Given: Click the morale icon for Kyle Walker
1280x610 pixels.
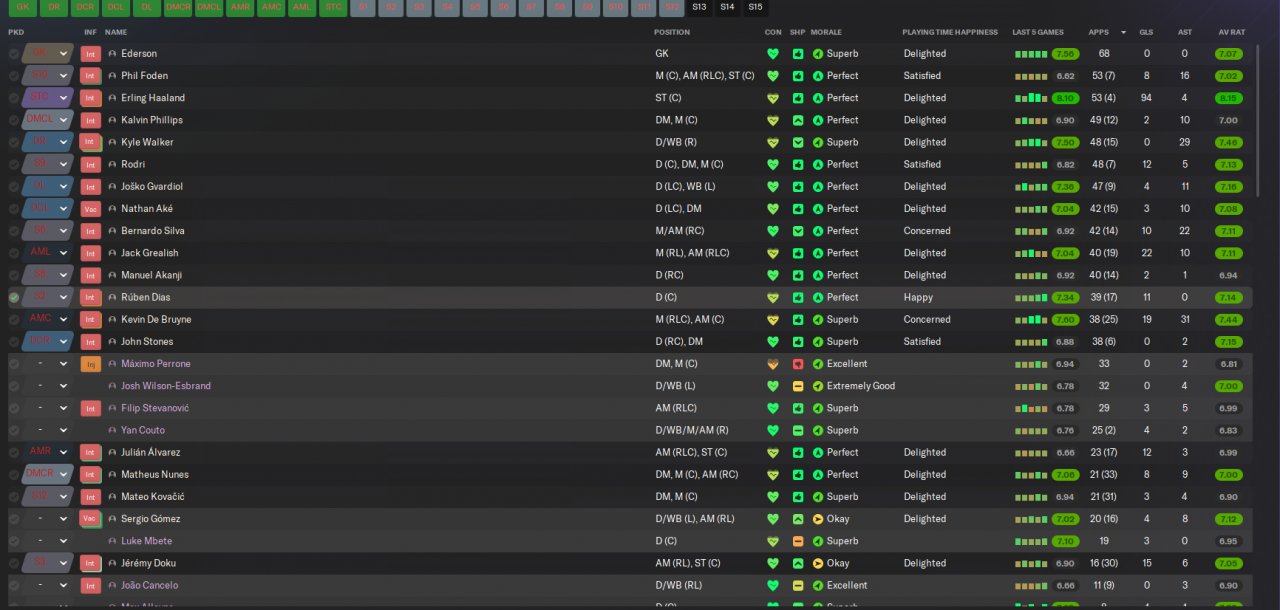Looking at the screenshot, I should click(x=818, y=142).
